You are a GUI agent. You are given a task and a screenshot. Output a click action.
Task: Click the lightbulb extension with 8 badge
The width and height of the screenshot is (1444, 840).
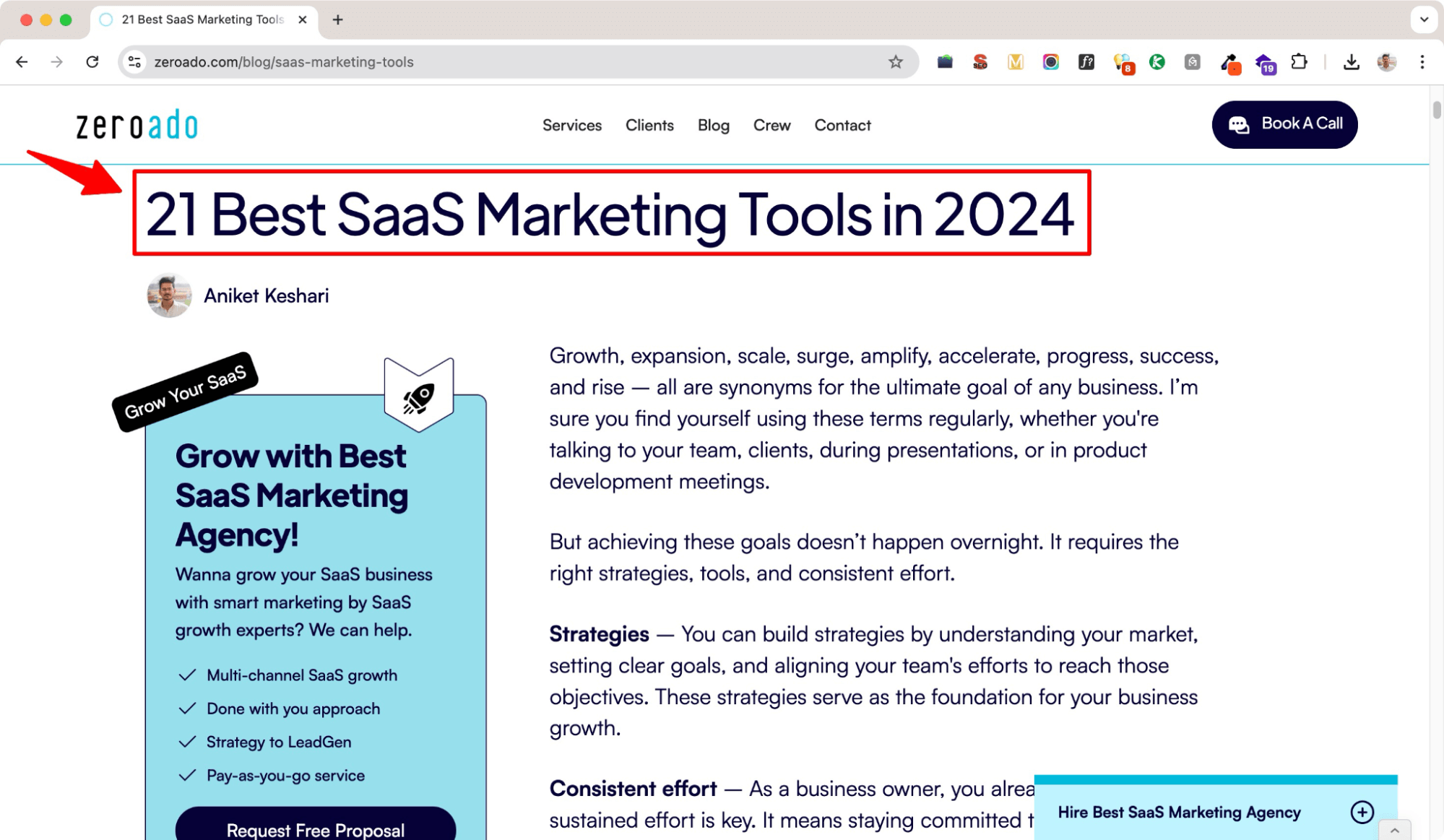pyautogui.click(x=1123, y=64)
